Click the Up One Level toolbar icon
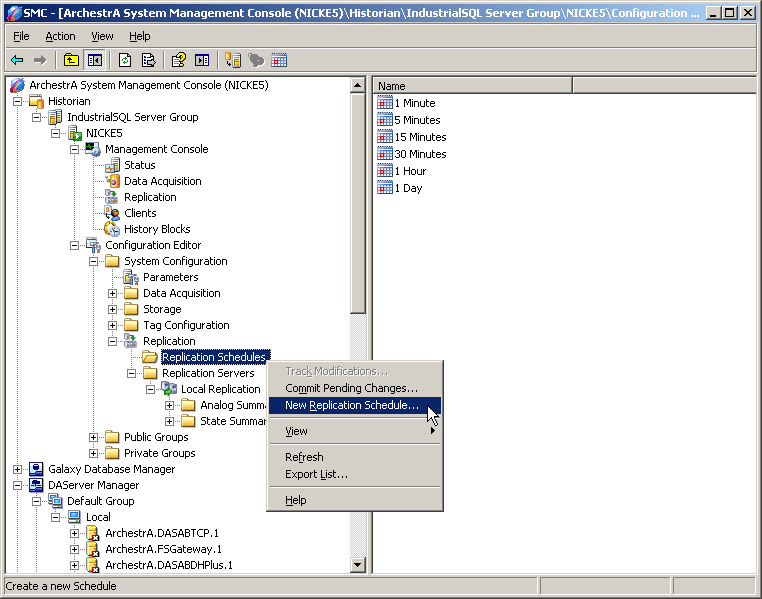The width and height of the screenshot is (762, 599). tap(71, 60)
